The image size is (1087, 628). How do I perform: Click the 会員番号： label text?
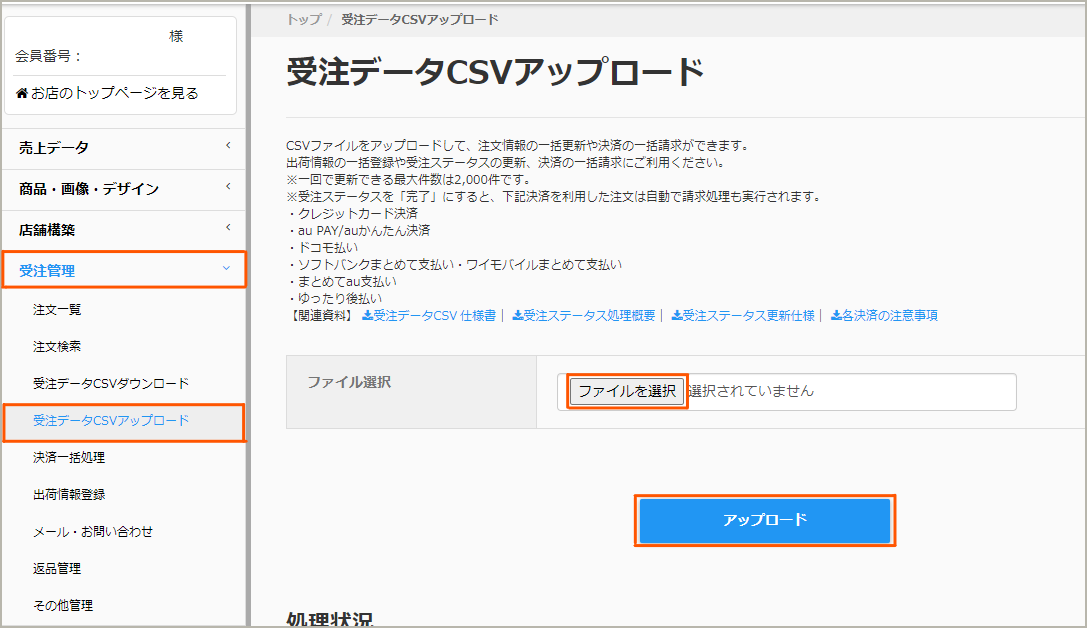click(x=49, y=56)
